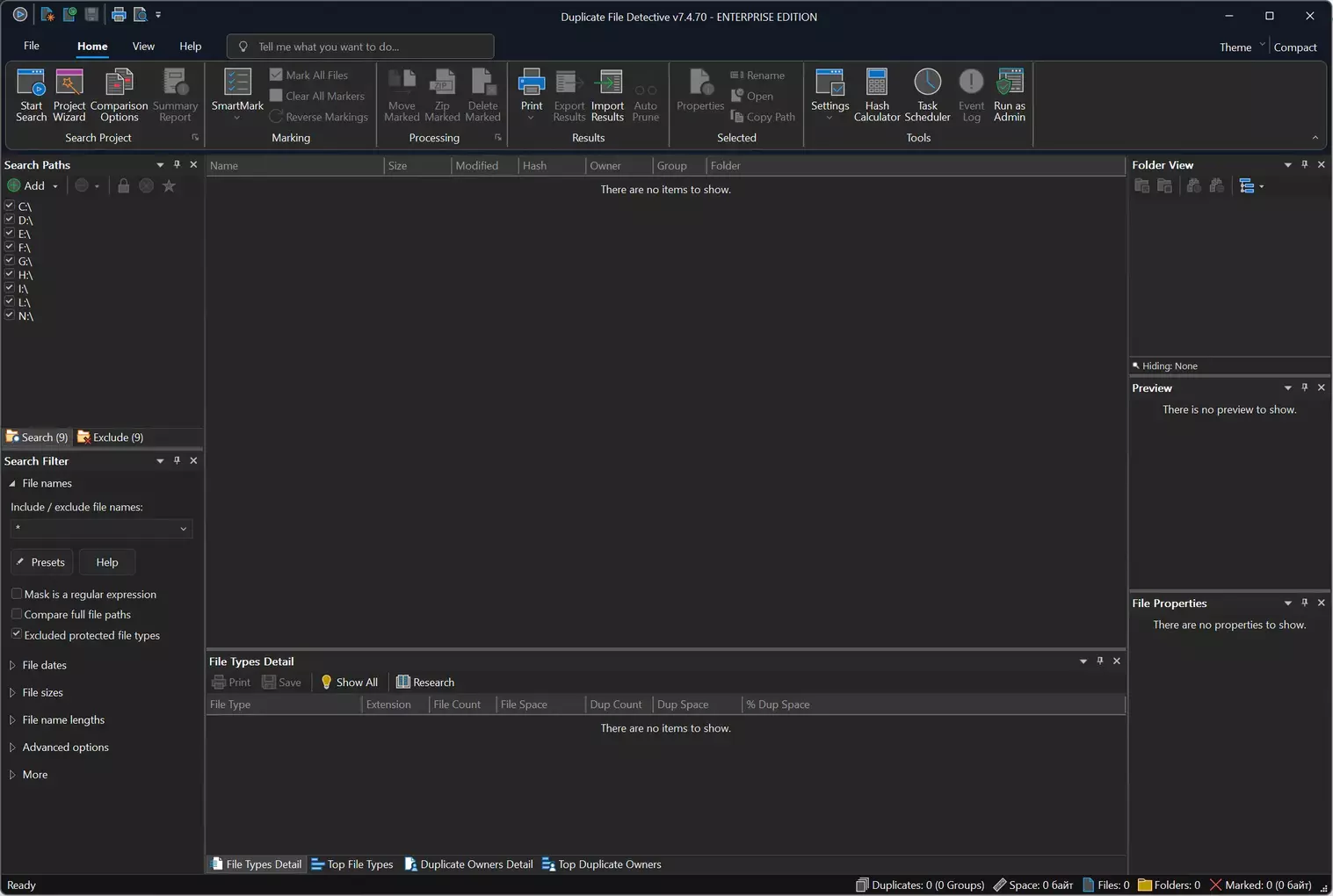This screenshot has width=1333, height=896.
Task: Open the Project Wizard
Action: click(69, 84)
